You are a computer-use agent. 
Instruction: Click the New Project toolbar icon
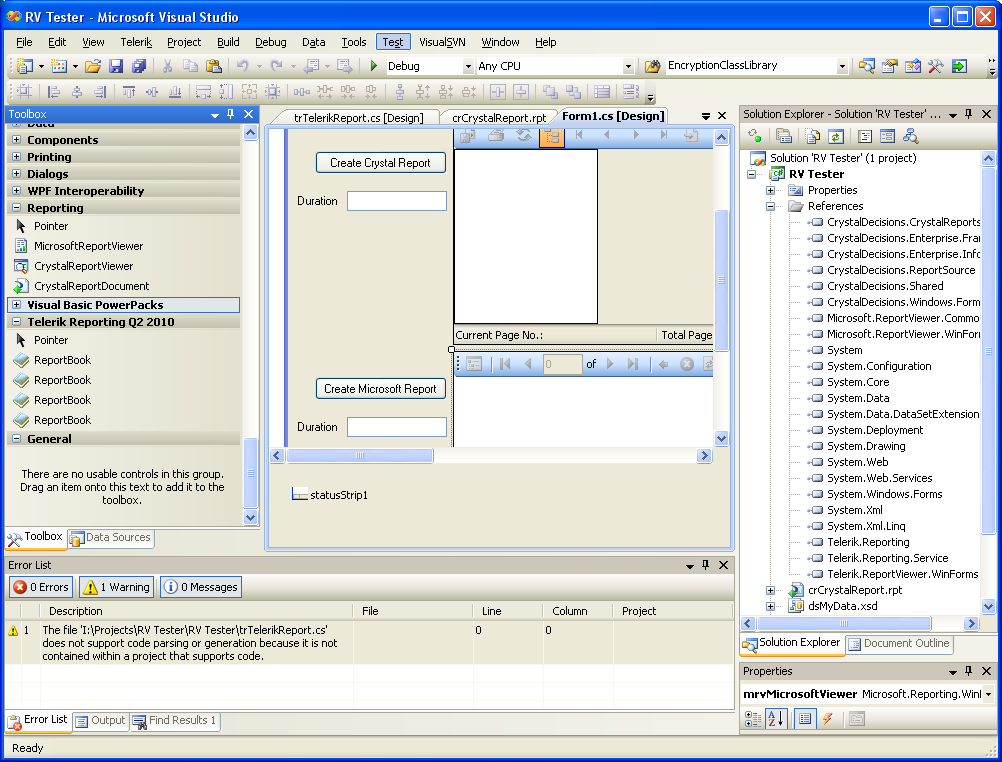pyautogui.click(x=25, y=66)
